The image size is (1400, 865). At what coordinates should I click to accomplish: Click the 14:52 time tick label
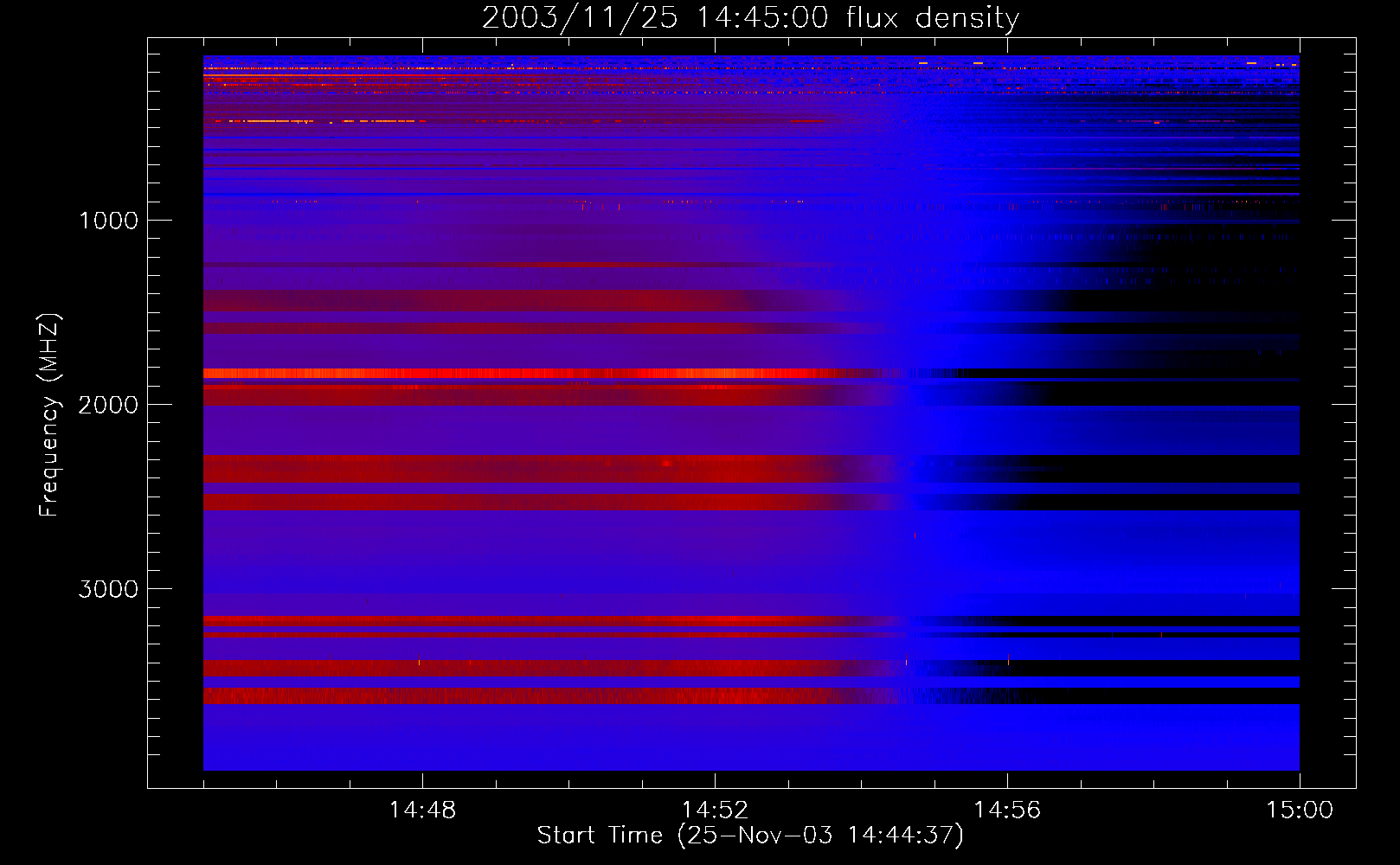pyautogui.click(x=715, y=811)
